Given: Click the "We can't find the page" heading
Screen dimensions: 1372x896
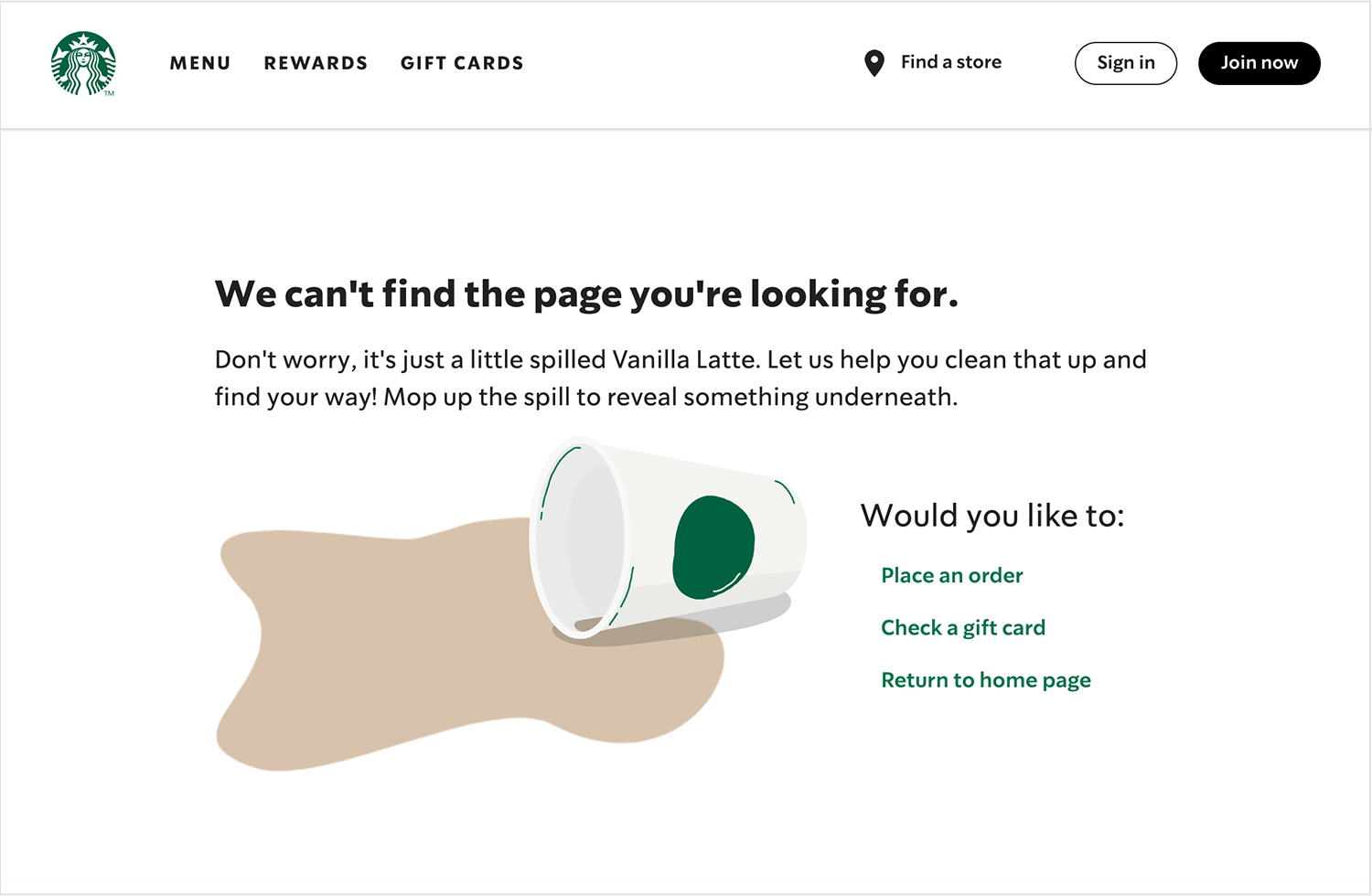Looking at the screenshot, I should [x=586, y=294].
